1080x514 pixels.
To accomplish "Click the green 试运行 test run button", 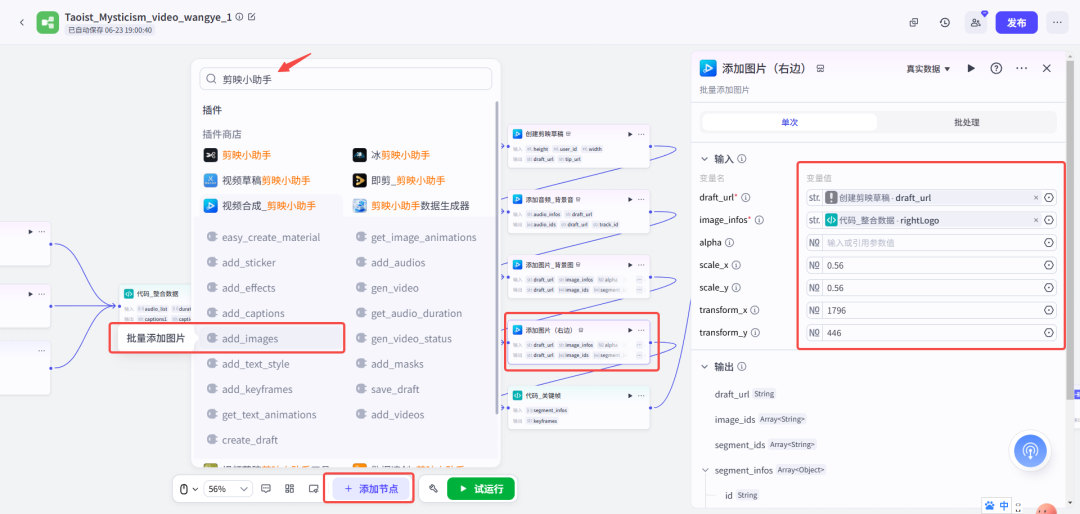I will (481, 489).
